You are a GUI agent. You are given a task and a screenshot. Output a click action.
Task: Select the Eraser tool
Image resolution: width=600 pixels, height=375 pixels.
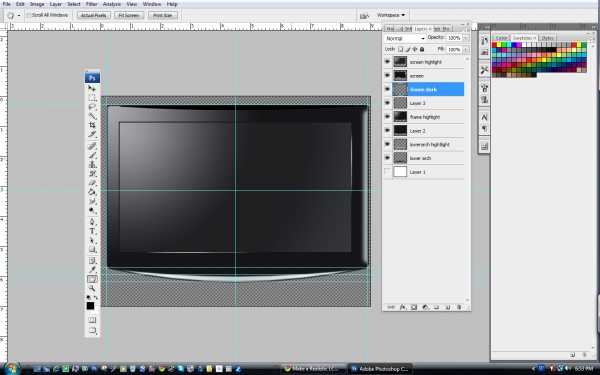92,183
